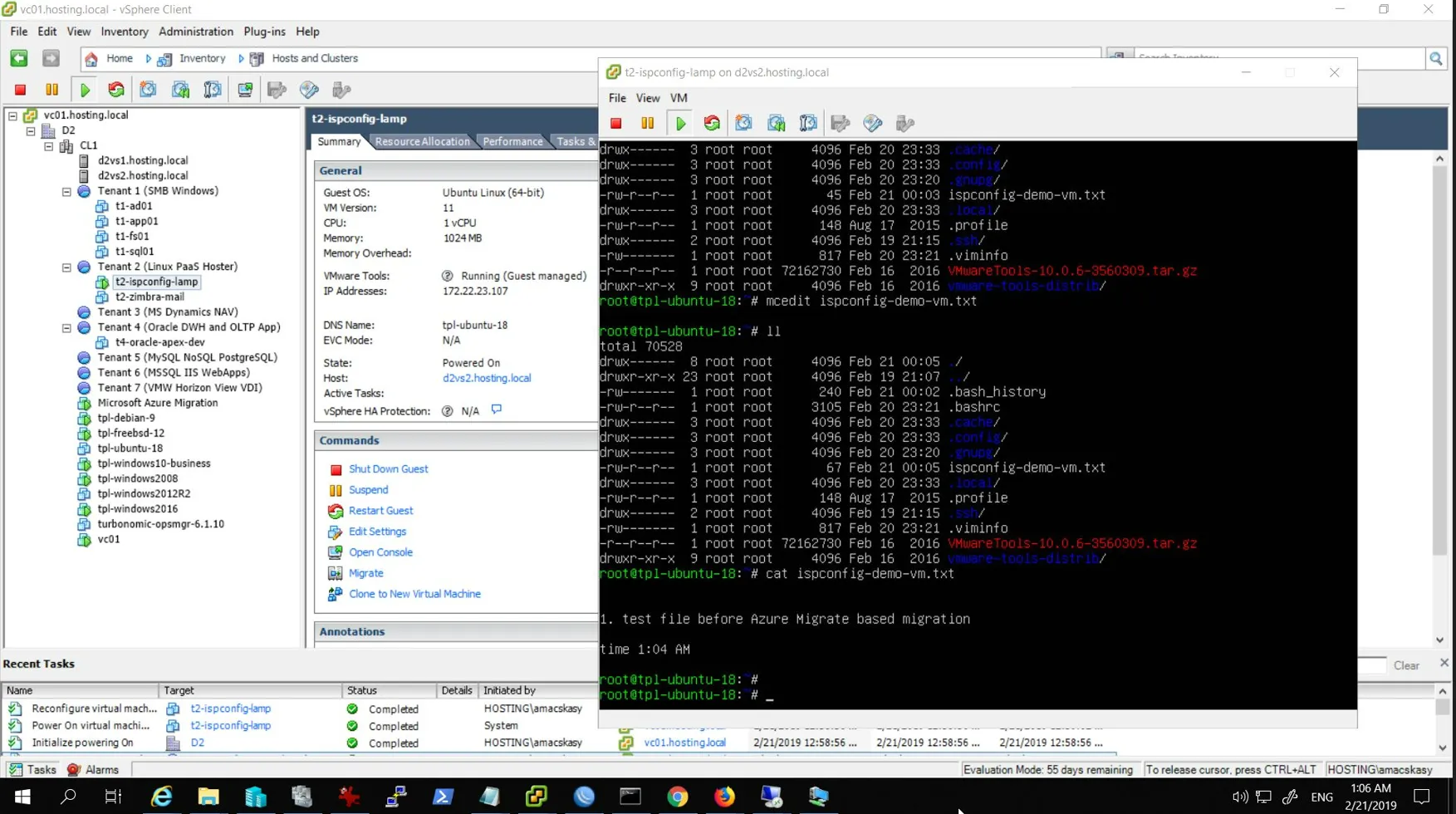The height and width of the screenshot is (814, 1456).
Task: Collapse Tenant 4 (Oracle DWH and OLTP App)
Action: click(x=66, y=327)
